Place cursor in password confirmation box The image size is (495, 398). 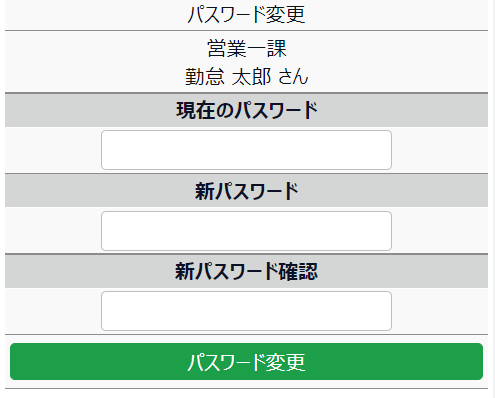point(246,311)
